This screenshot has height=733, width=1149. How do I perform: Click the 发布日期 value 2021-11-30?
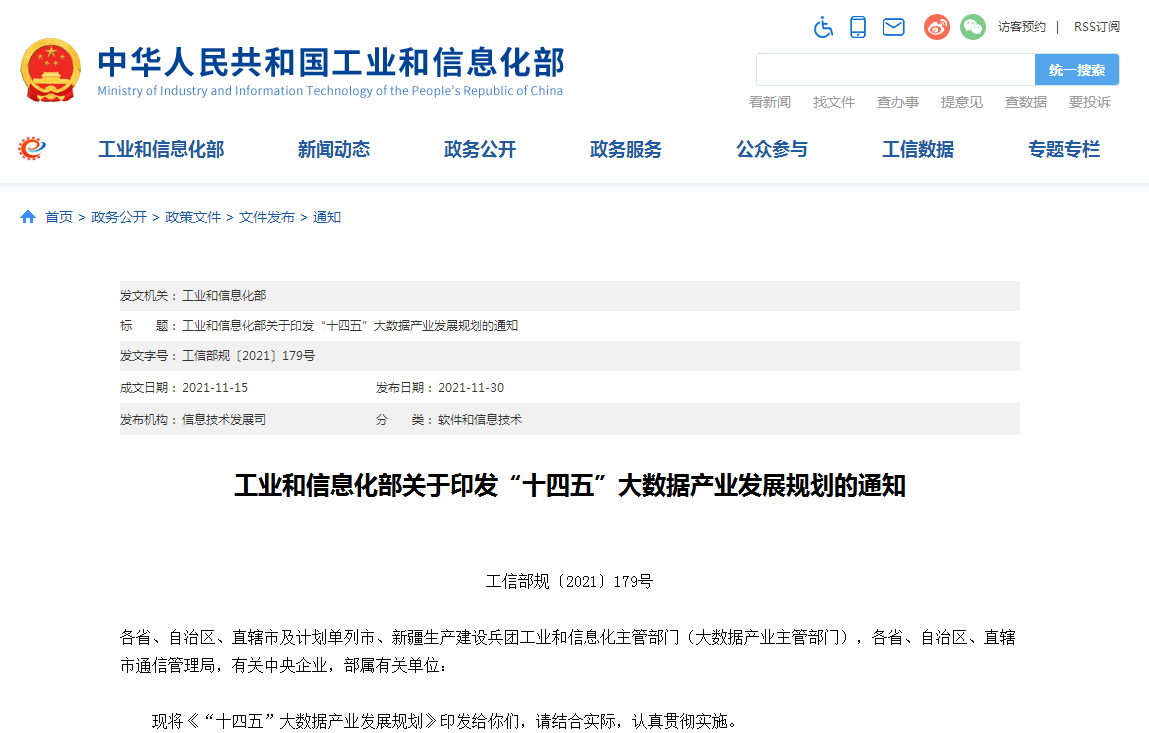pyautogui.click(x=471, y=388)
